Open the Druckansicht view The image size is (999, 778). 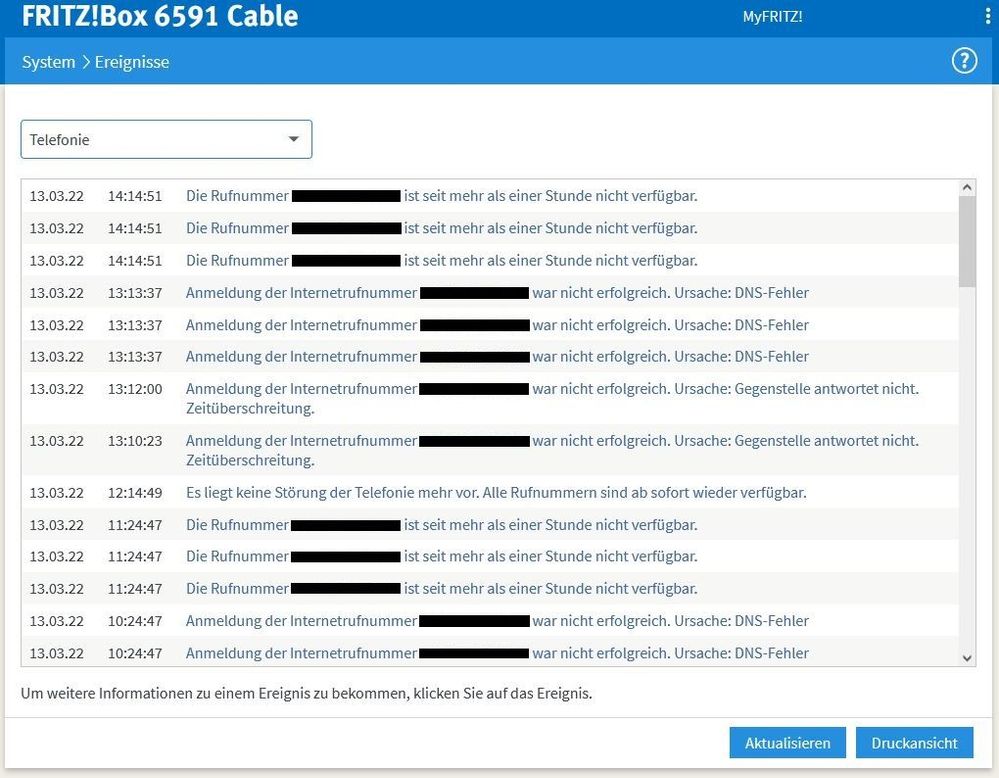click(x=914, y=743)
